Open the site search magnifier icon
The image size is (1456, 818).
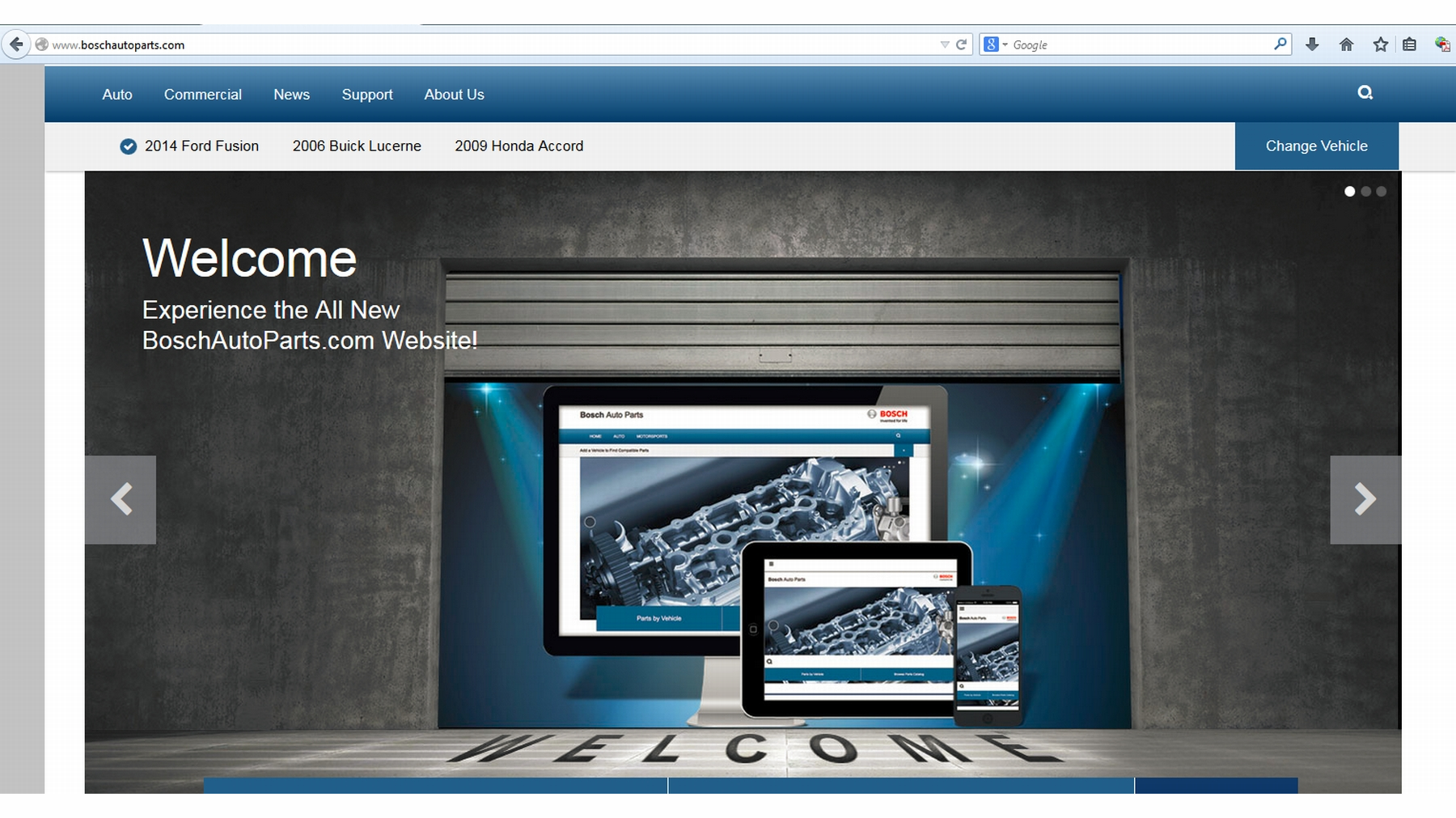(x=1365, y=92)
